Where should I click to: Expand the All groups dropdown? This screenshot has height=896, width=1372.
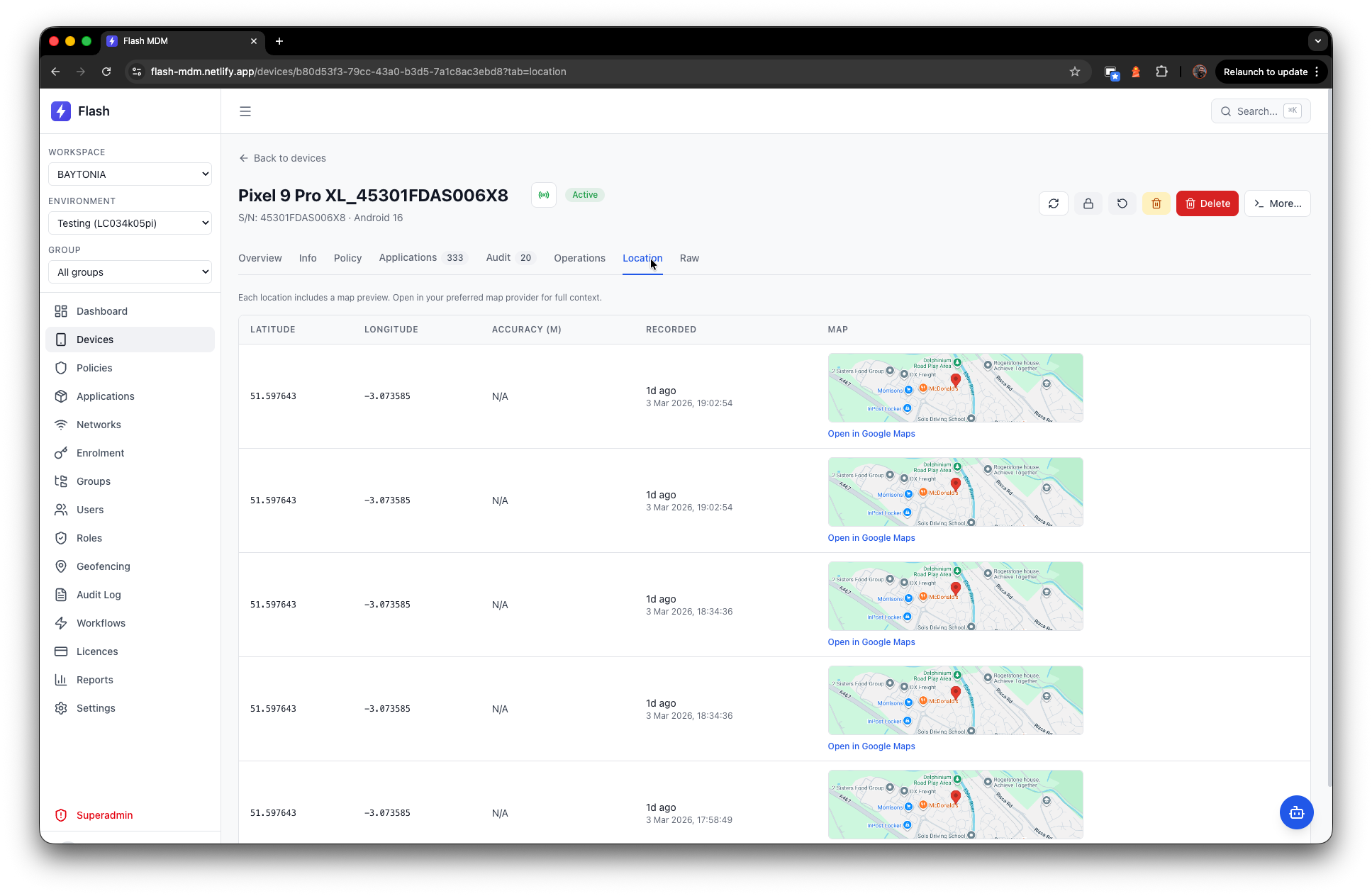pos(130,272)
